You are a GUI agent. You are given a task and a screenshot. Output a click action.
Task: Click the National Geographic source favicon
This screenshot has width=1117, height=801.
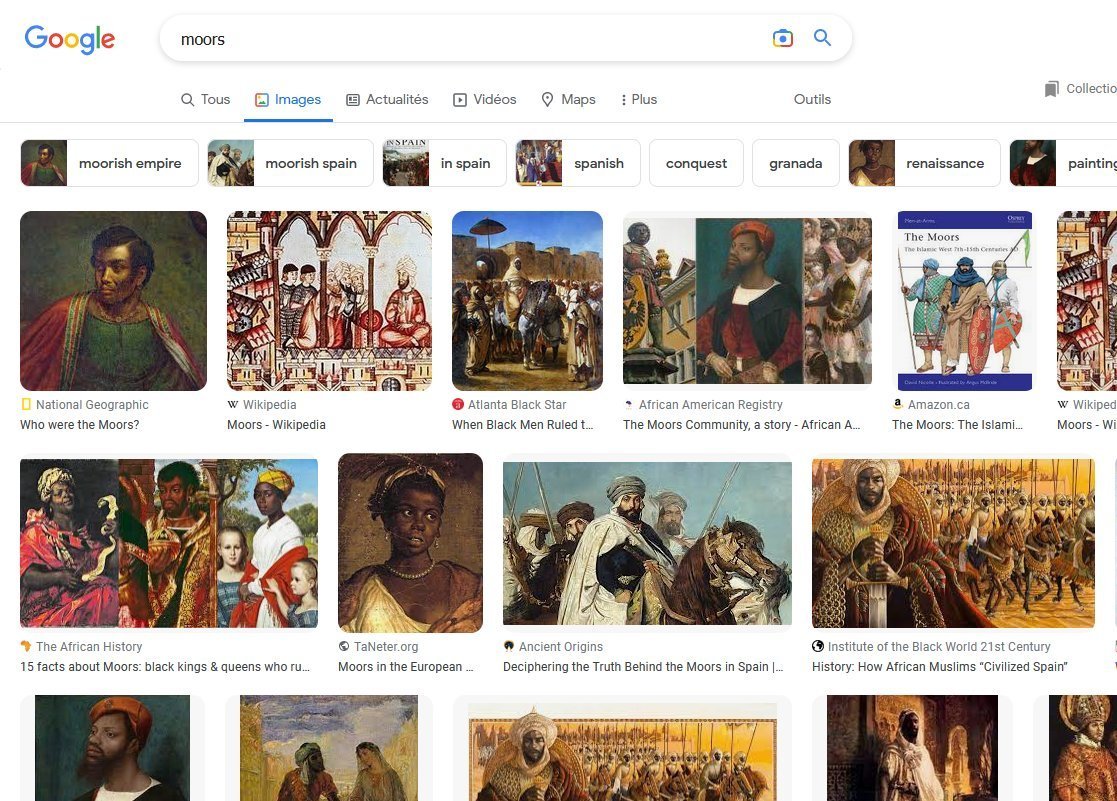(26, 404)
